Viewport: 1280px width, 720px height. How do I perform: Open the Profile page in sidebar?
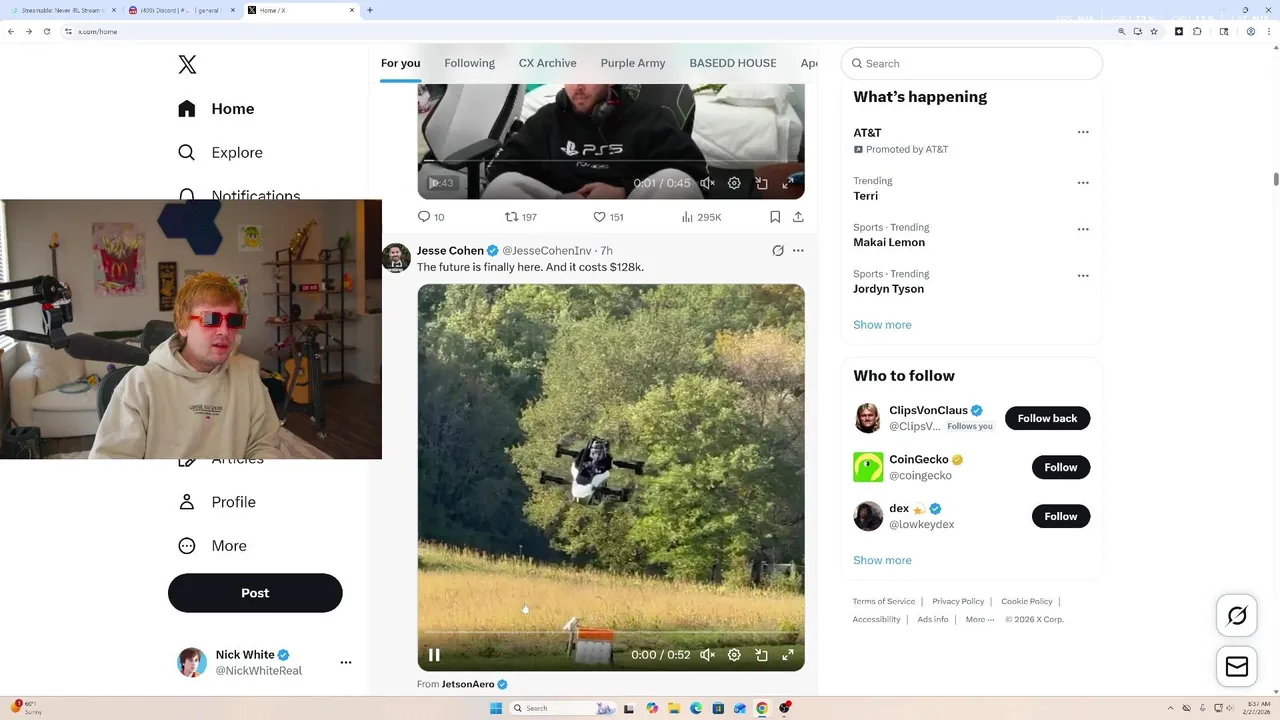216,502
